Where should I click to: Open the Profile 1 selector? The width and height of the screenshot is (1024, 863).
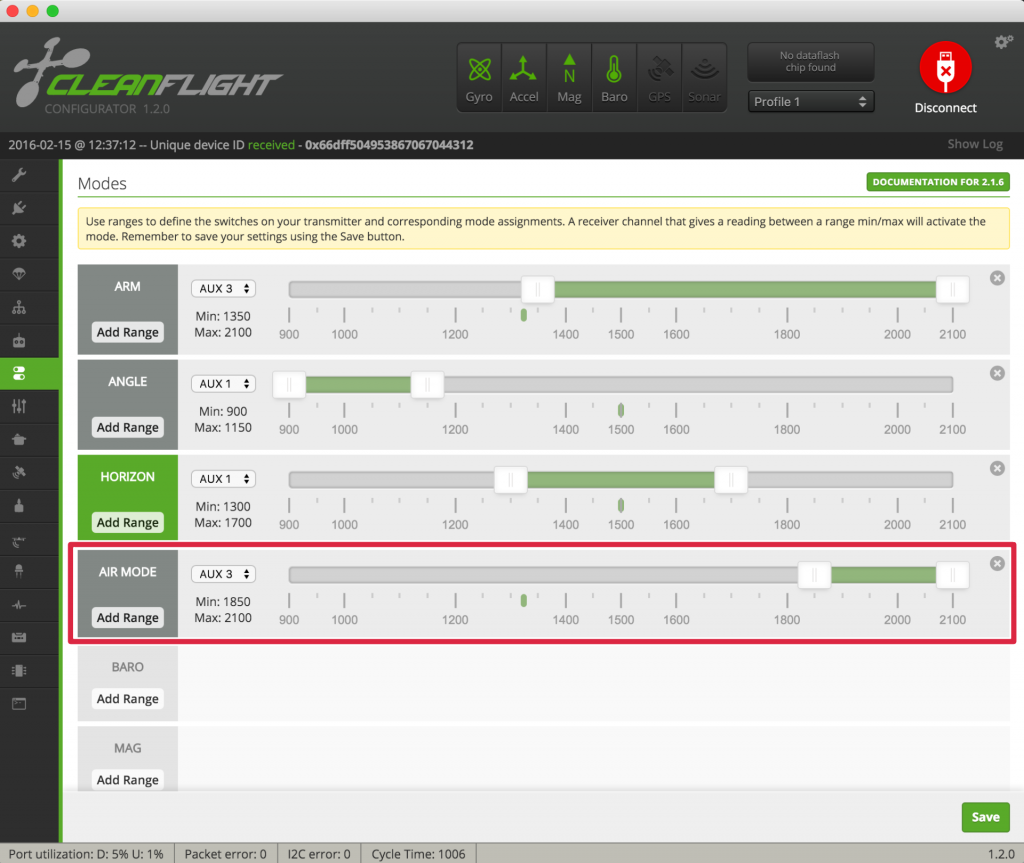(810, 101)
